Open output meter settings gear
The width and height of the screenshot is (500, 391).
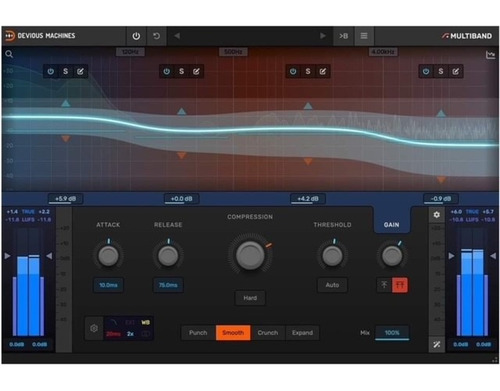436,215
